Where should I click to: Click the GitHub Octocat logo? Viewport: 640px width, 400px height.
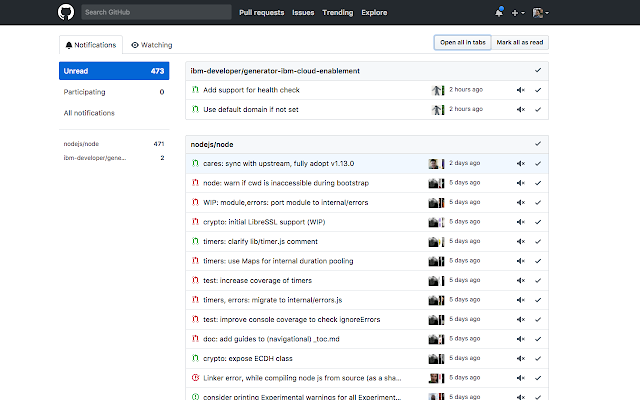[x=66, y=12]
